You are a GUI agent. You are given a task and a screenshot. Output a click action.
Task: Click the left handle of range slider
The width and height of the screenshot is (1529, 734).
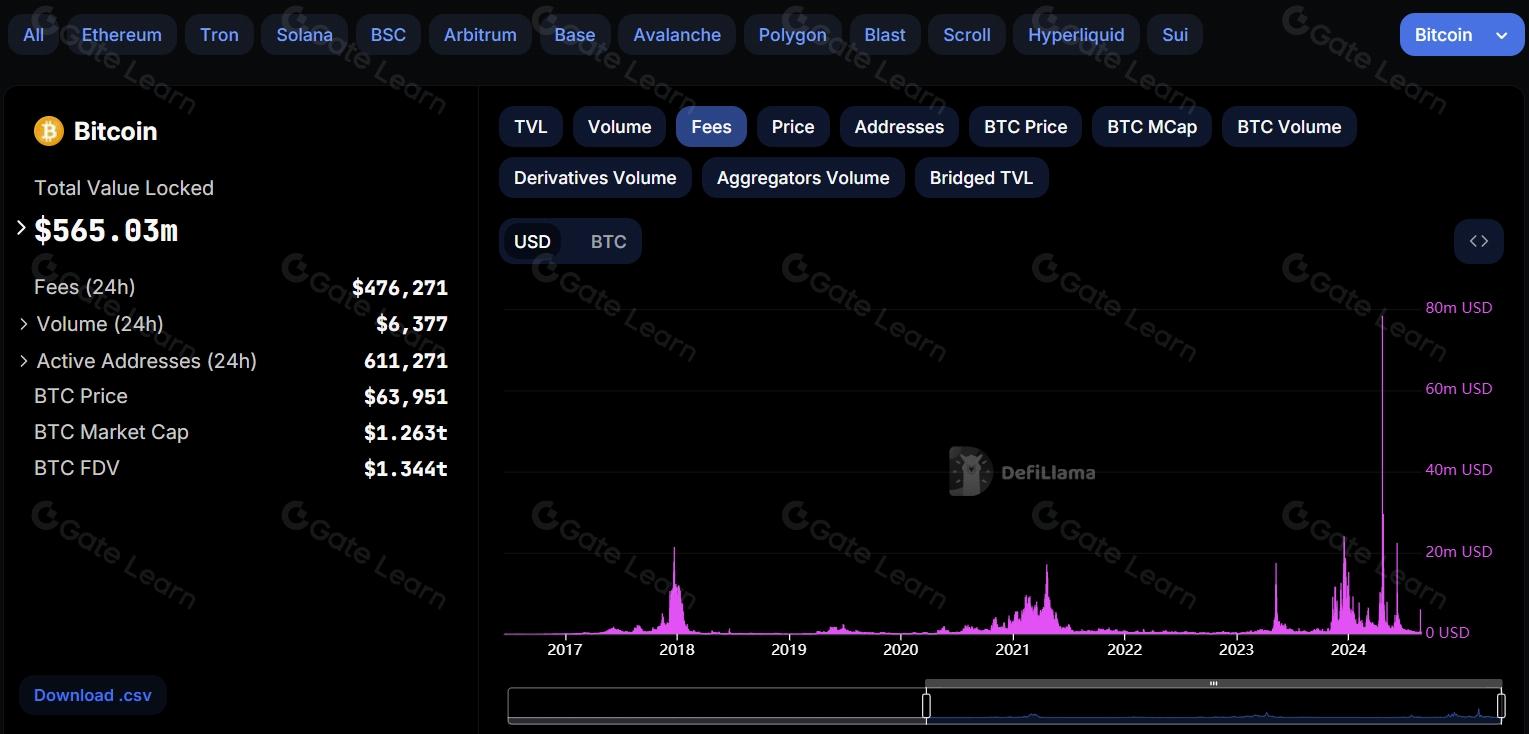tap(926, 706)
